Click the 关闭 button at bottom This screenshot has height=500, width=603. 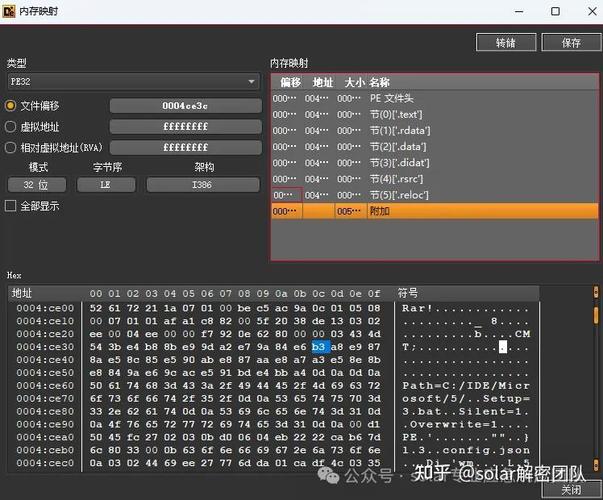point(571,490)
